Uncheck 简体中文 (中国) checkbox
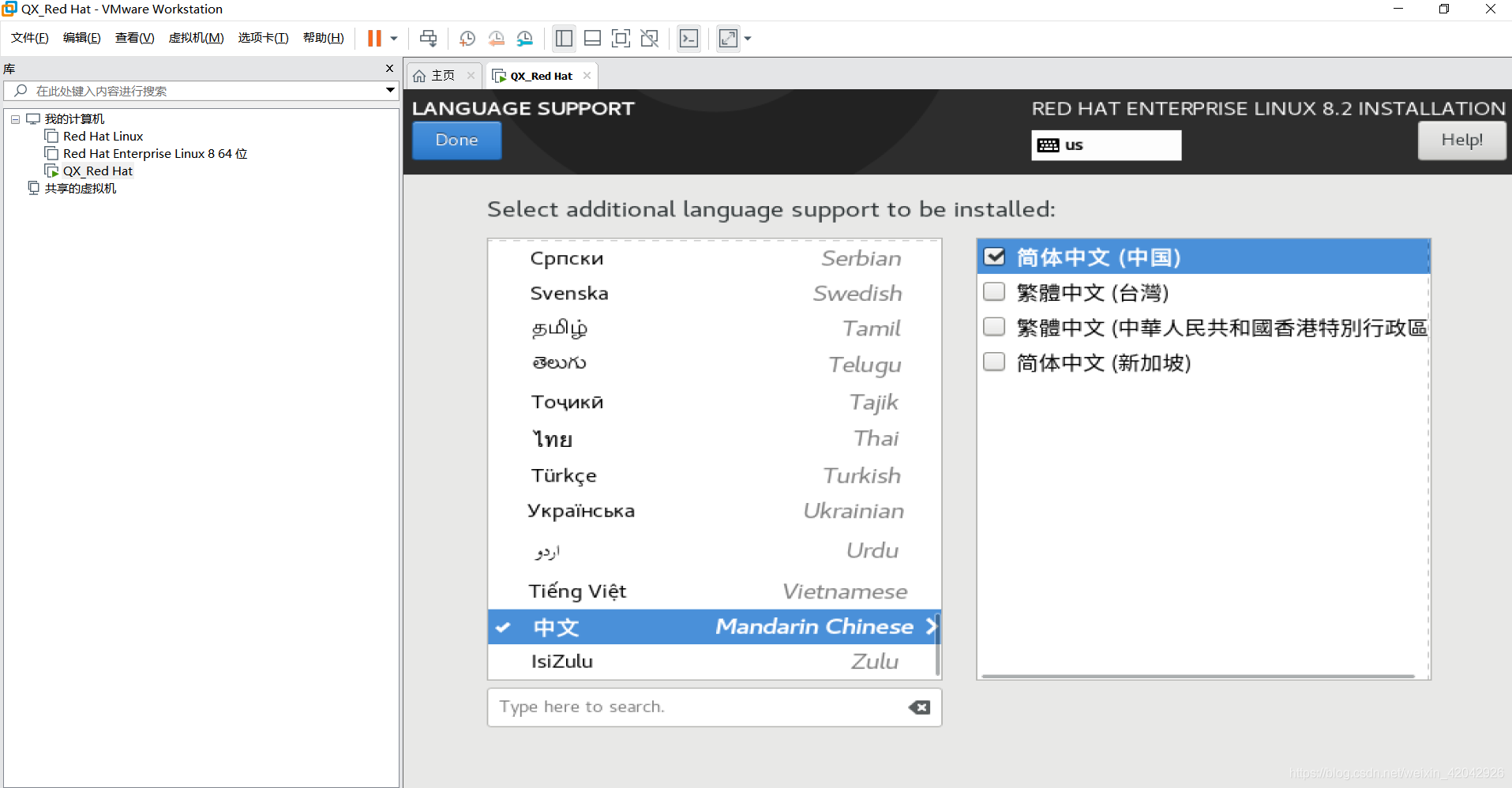Screen dimensions: 1512x788 [994, 257]
